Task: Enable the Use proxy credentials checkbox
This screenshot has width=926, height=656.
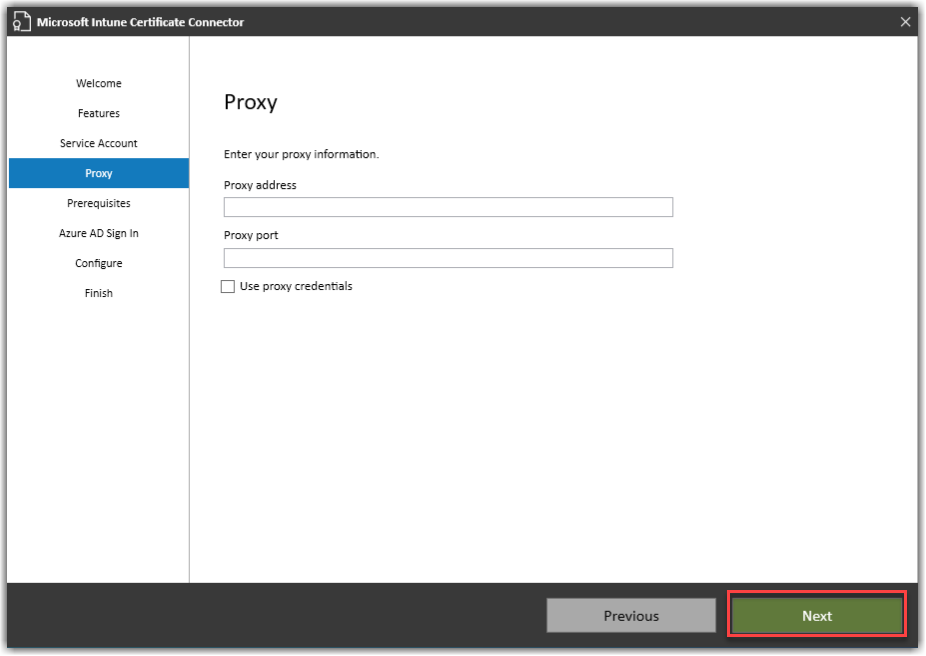Action: [x=228, y=286]
